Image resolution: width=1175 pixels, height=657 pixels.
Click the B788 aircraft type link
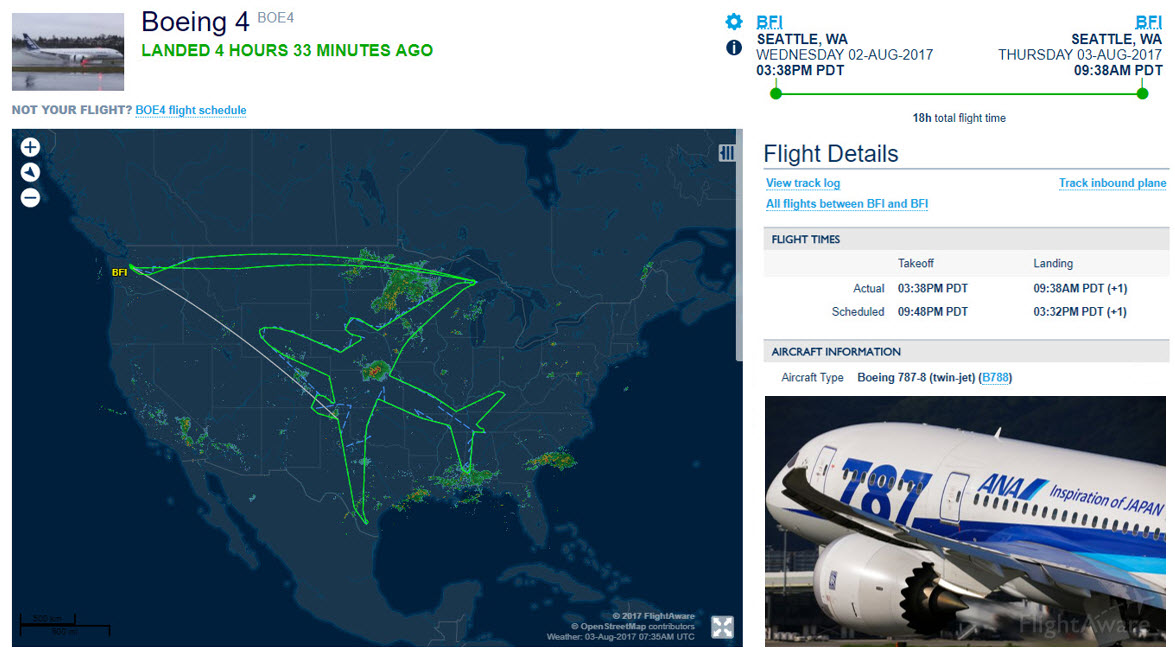point(995,378)
